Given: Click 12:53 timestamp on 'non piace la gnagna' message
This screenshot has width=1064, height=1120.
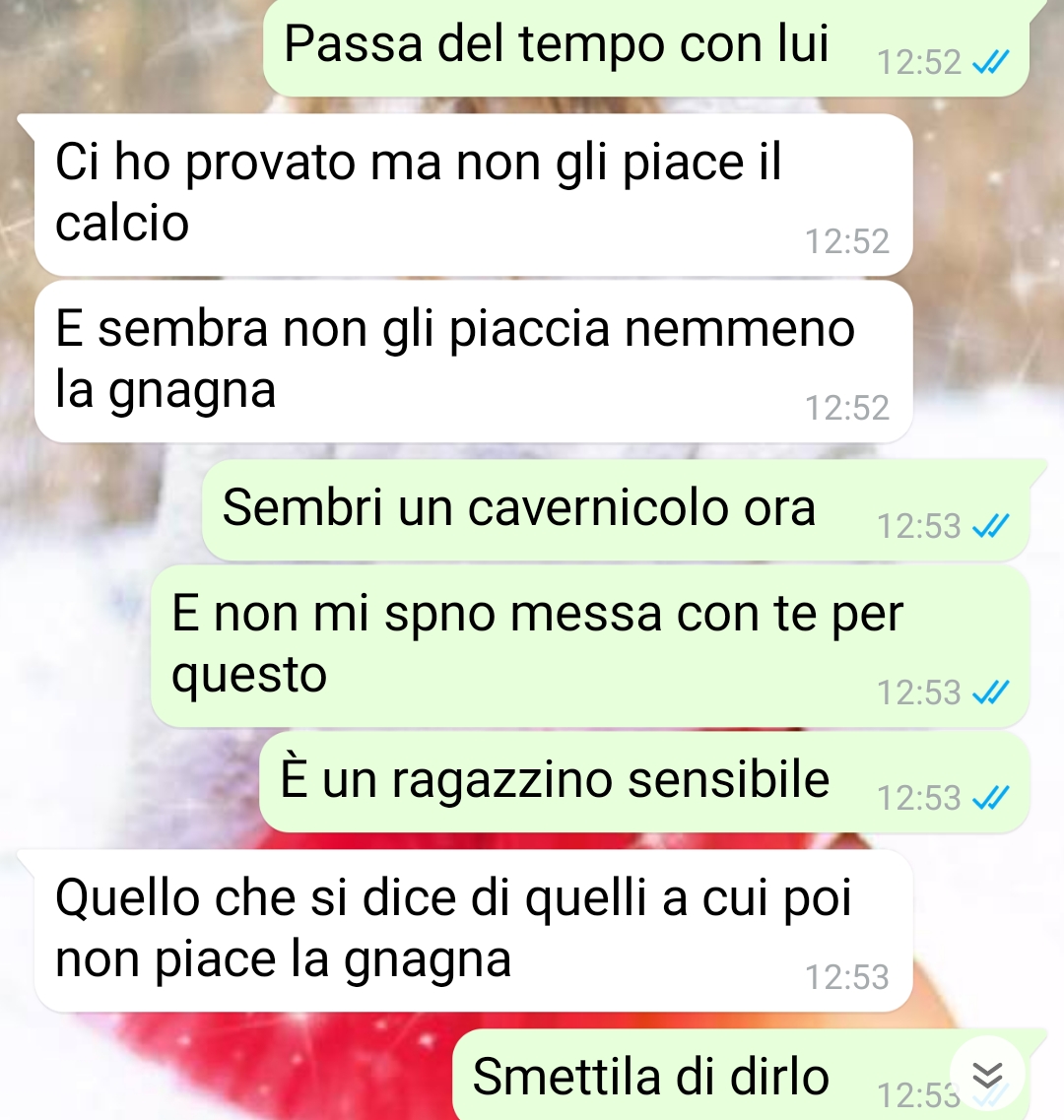Looking at the screenshot, I should 847,977.
